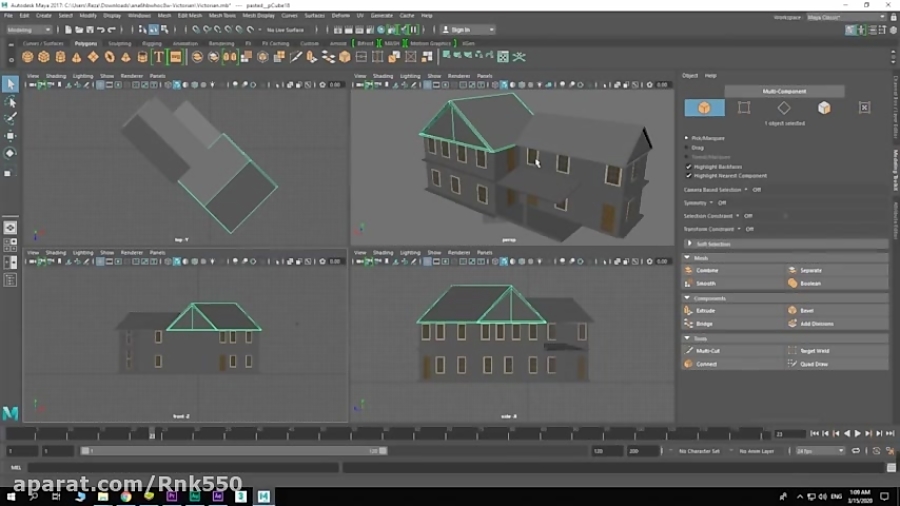Toggle Highlight Backfaces checkbox
The width and height of the screenshot is (900, 506).
point(688,166)
